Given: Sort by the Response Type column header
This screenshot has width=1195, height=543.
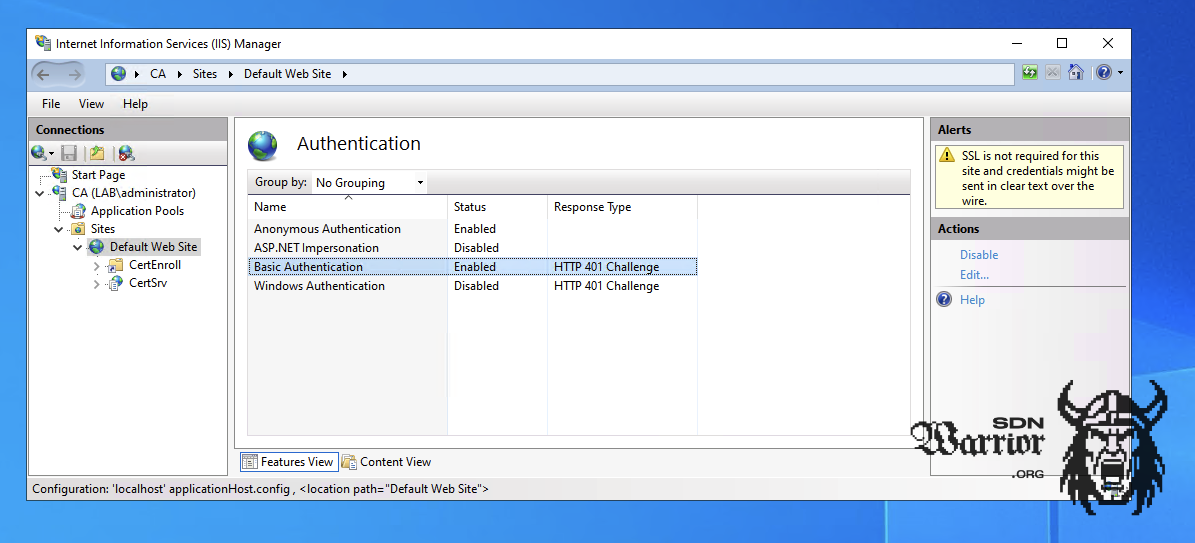Looking at the screenshot, I should coord(623,207).
